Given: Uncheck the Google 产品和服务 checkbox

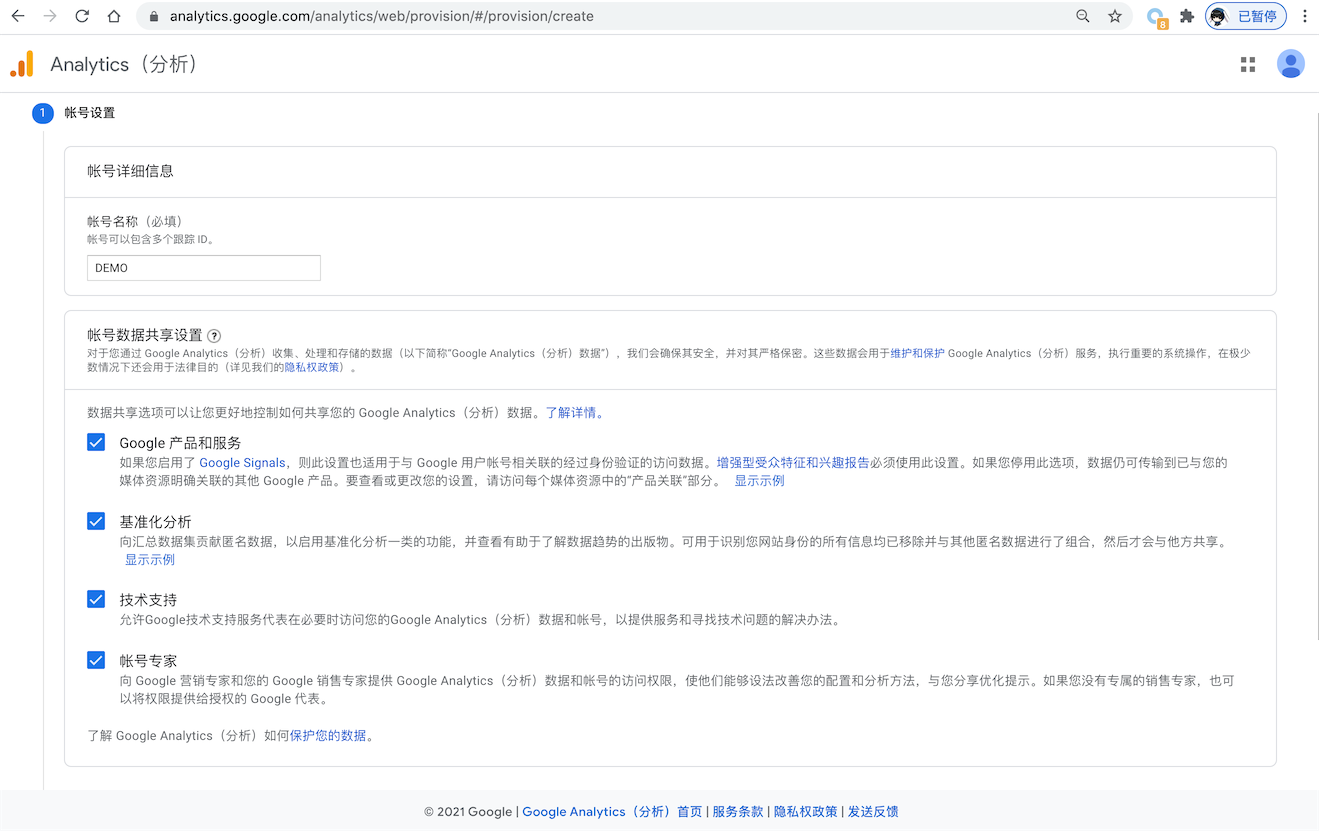Looking at the screenshot, I should [x=96, y=442].
